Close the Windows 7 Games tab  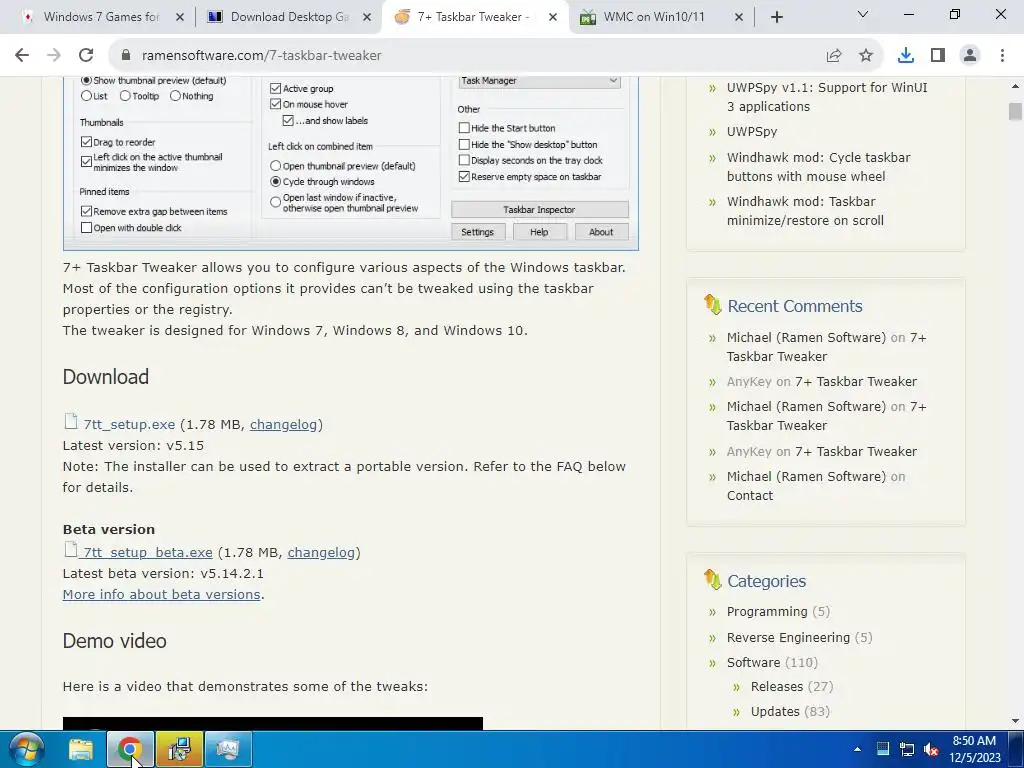click(180, 17)
